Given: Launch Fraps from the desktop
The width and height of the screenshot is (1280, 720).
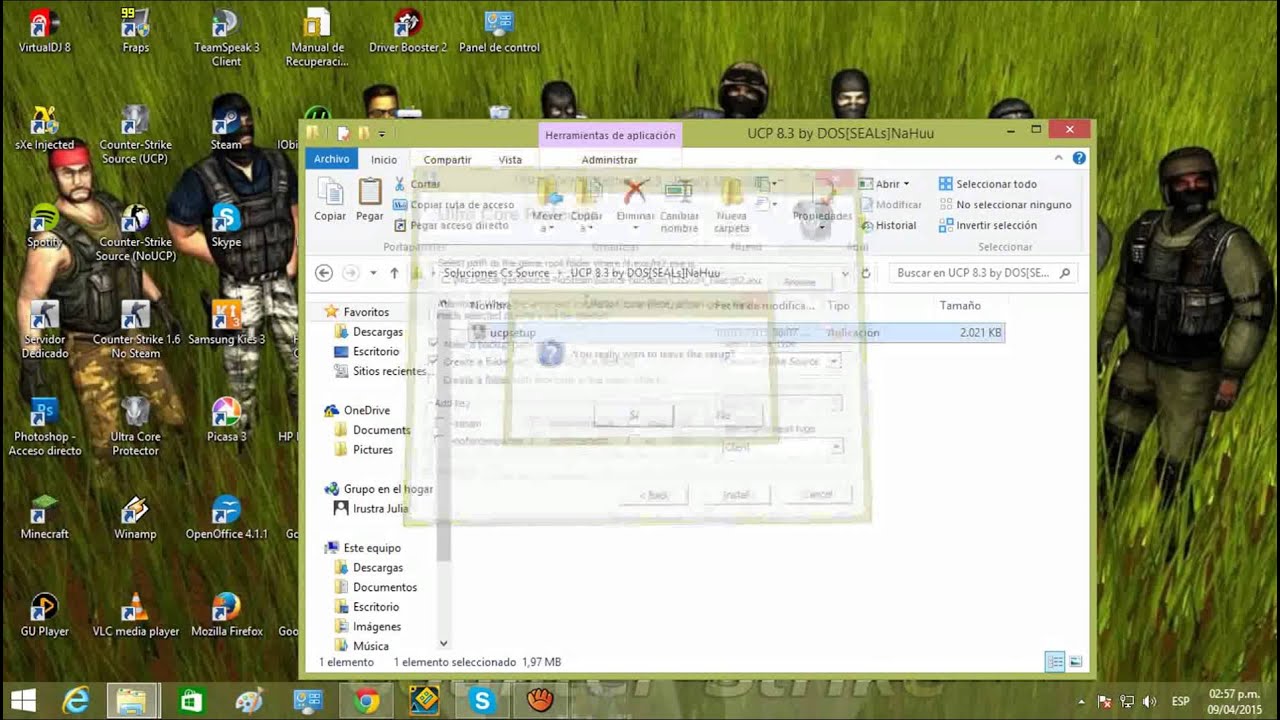Looking at the screenshot, I should pyautogui.click(x=135, y=31).
